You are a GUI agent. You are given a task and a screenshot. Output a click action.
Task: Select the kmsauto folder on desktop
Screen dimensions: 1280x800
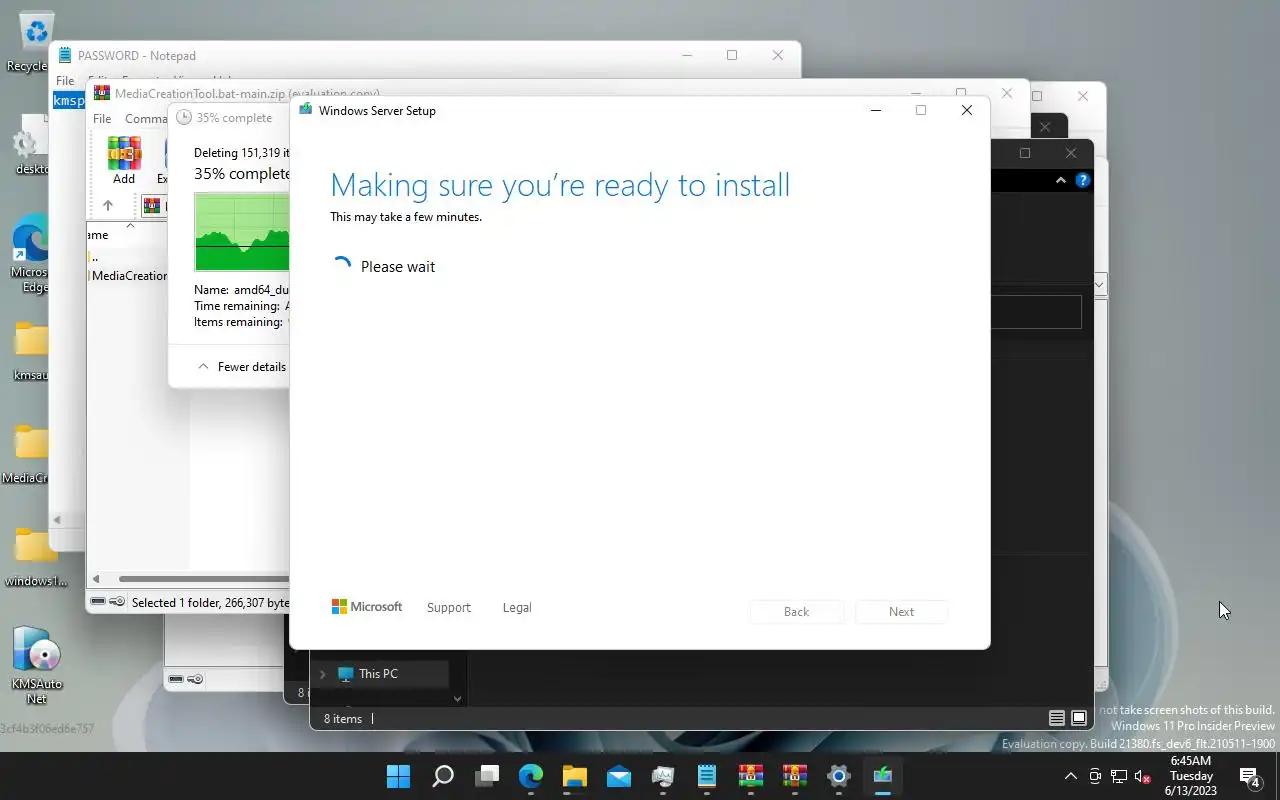point(30,350)
